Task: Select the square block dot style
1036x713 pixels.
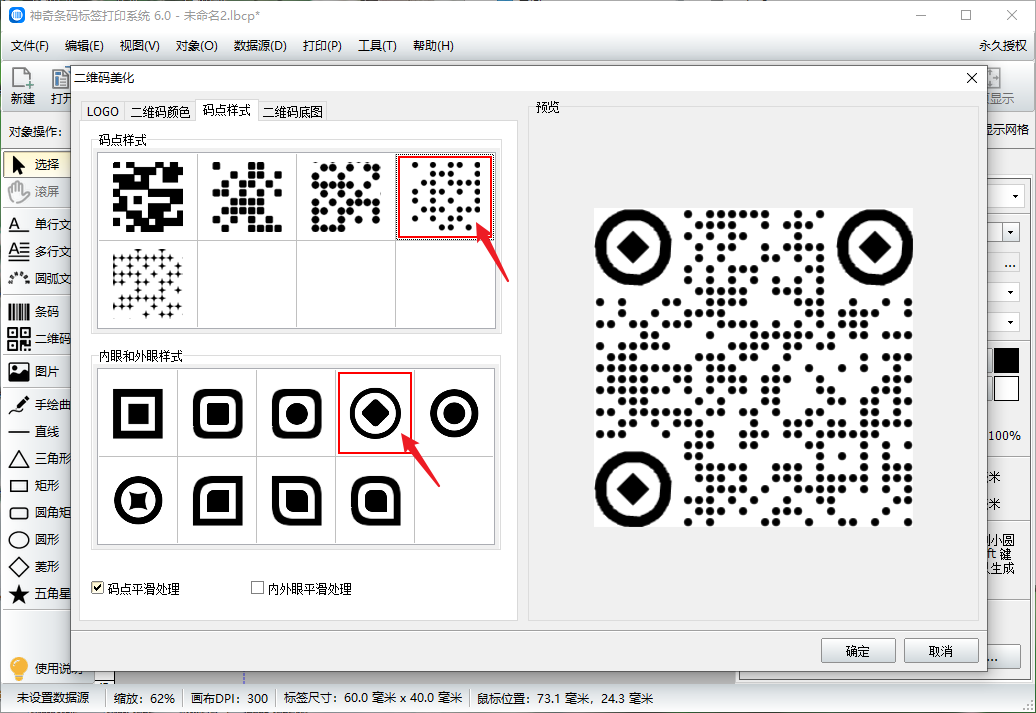Action: pyautogui.click(x=148, y=197)
